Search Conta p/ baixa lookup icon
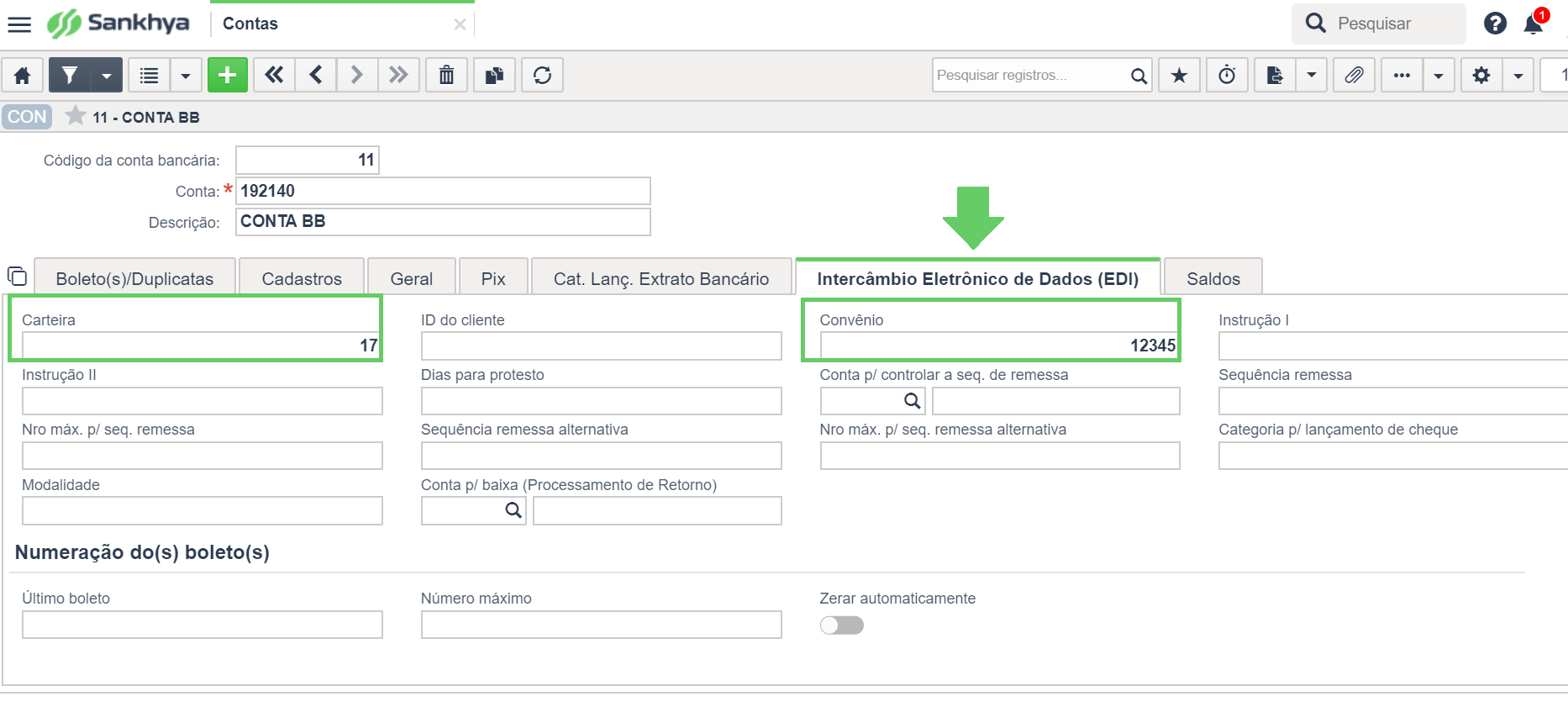Viewport: 1568px width, 707px height. coord(513,510)
